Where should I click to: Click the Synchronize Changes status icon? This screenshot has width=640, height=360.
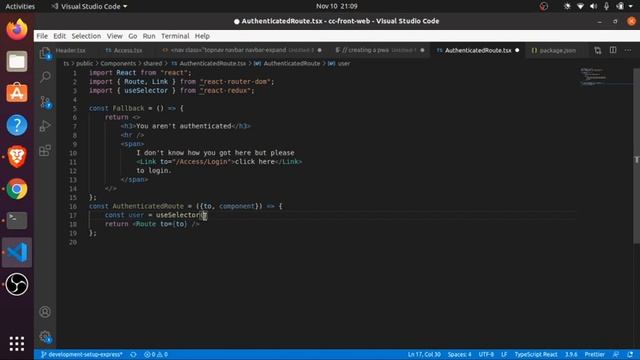click(x=133, y=354)
